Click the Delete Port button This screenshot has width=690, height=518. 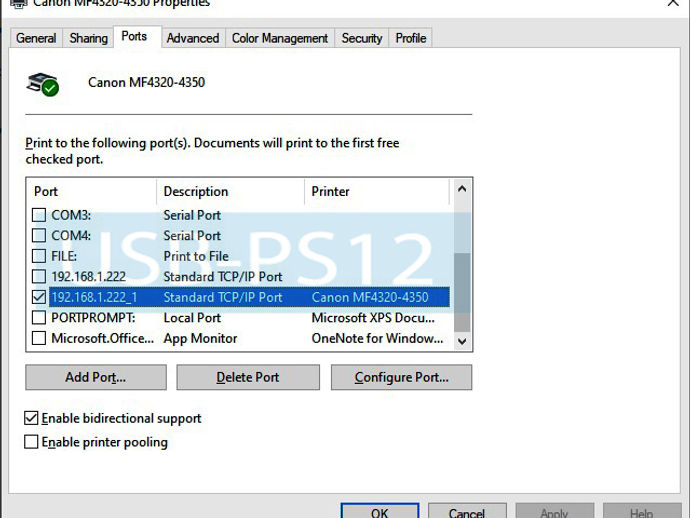(248, 377)
